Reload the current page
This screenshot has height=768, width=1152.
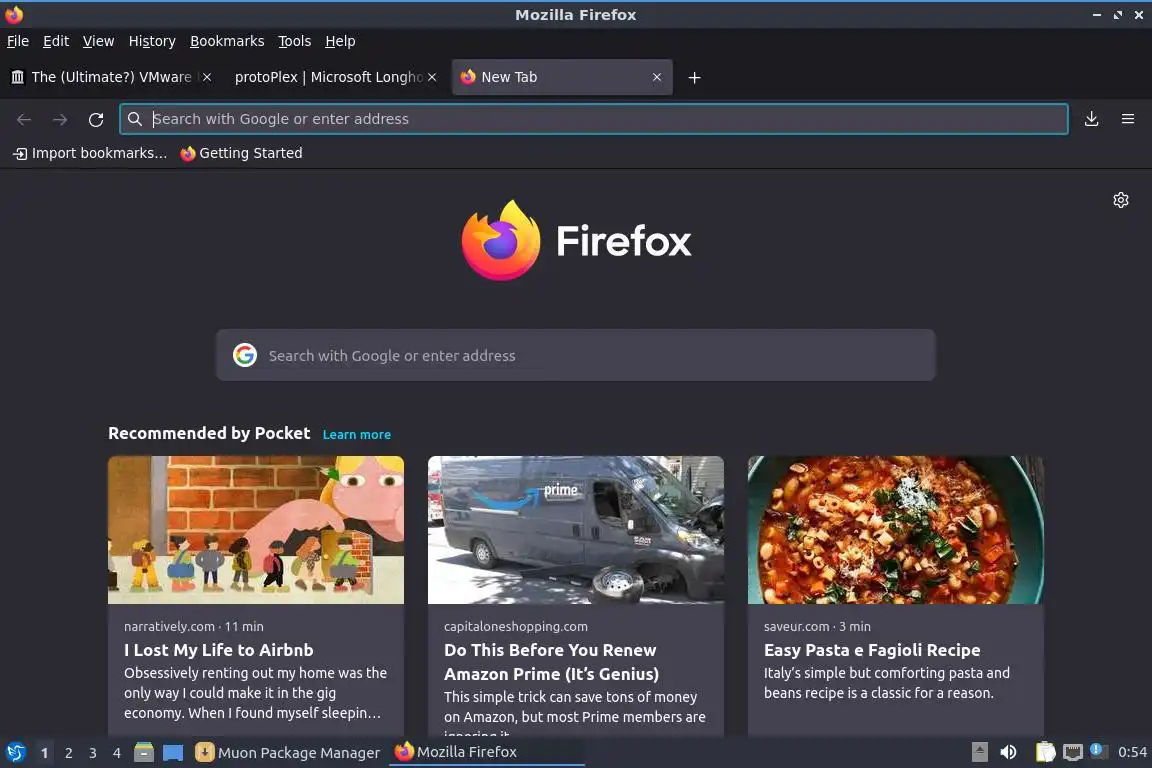pos(96,119)
